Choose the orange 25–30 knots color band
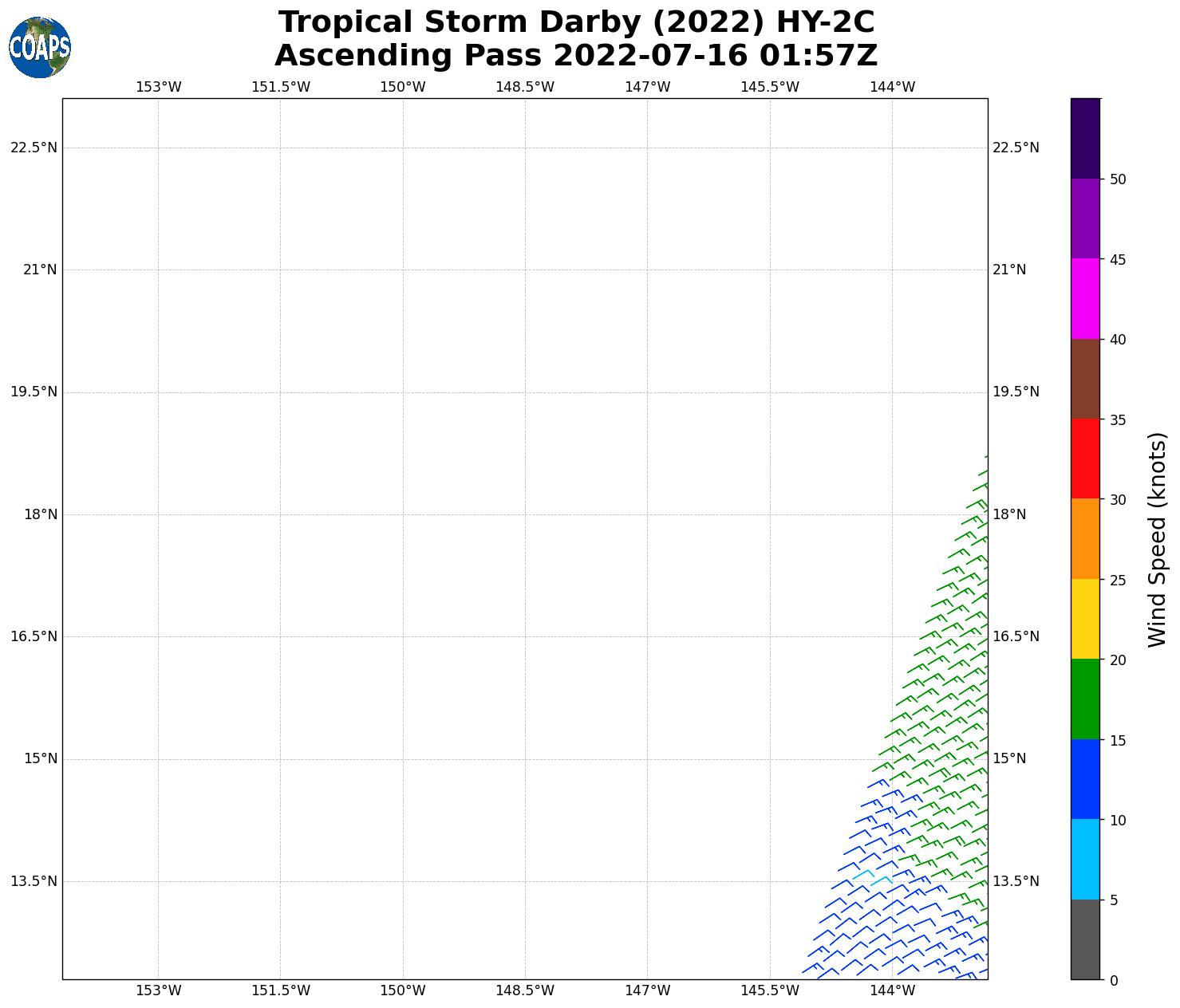This screenshot has width=1180, height=1008. (1085, 538)
